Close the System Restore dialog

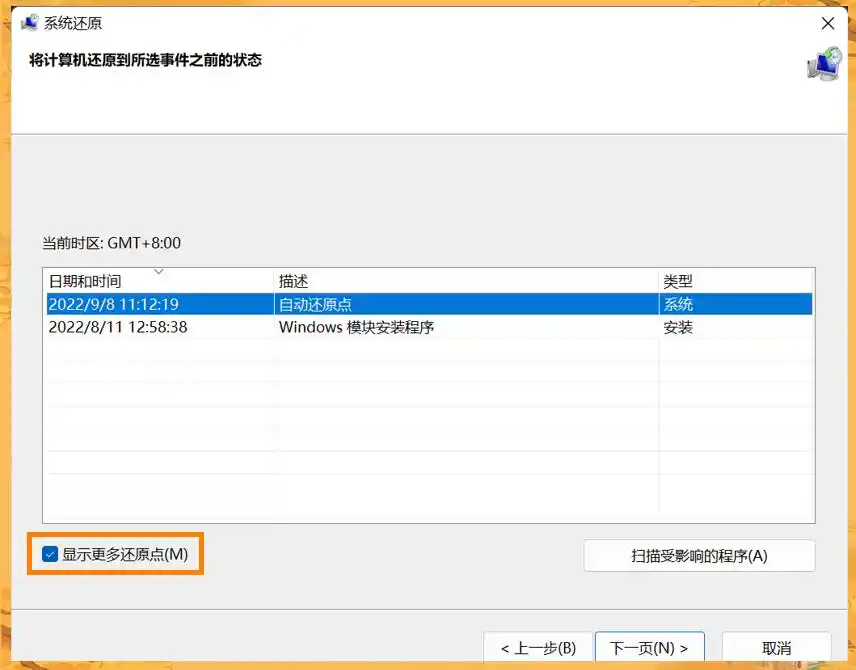[828, 23]
